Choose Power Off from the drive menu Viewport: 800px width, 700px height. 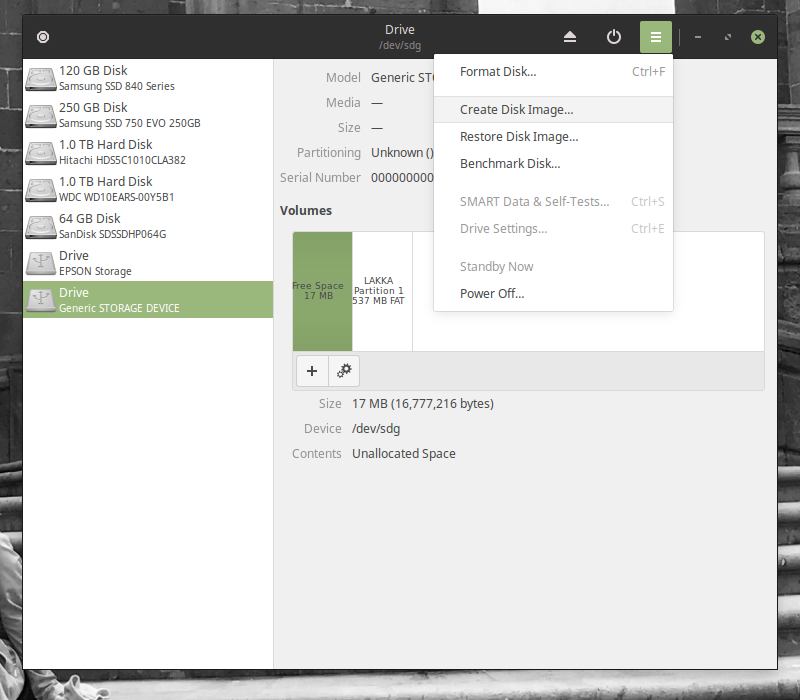pos(491,294)
